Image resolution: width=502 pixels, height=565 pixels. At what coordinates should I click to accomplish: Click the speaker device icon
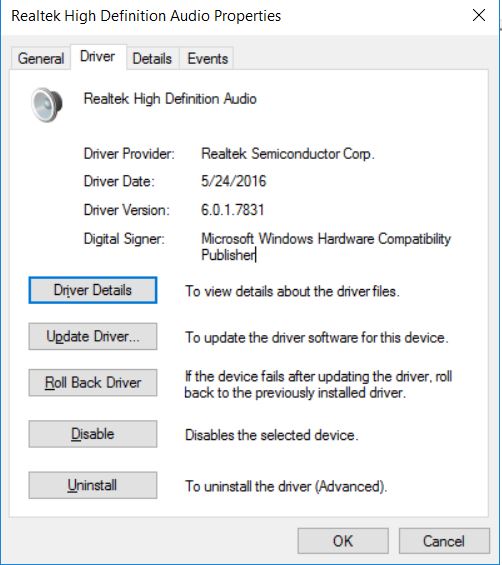47,105
